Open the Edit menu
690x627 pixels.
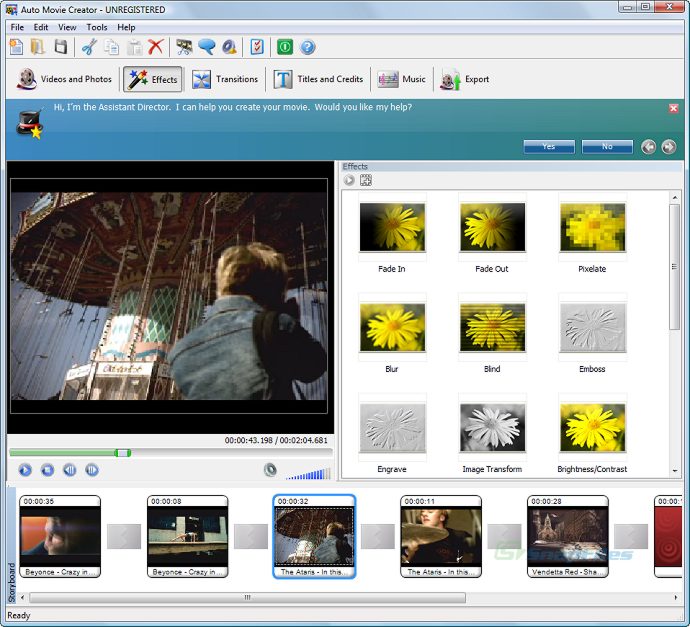click(x=41, y=27)
